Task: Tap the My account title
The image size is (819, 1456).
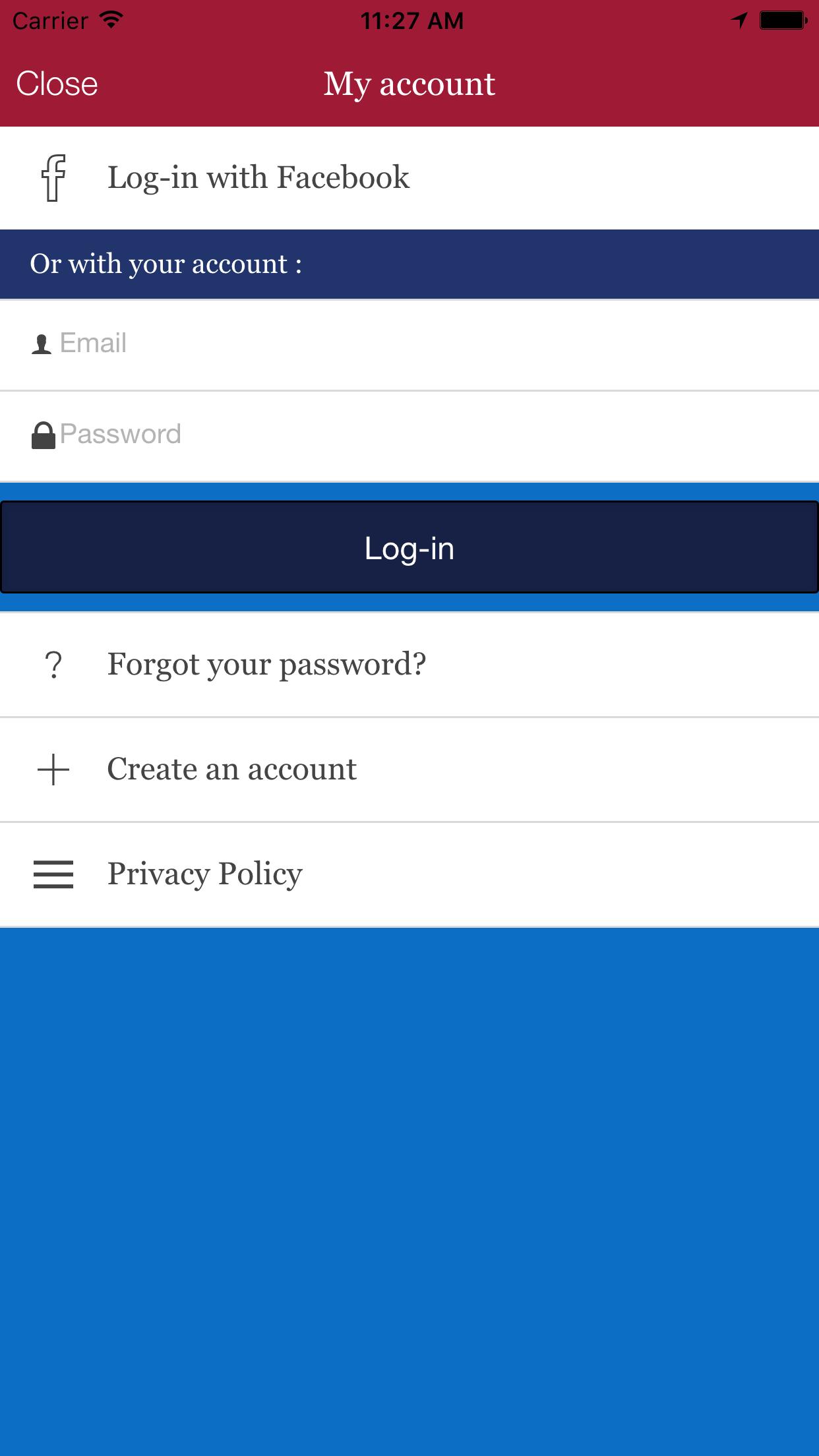Action: (409, 84)
